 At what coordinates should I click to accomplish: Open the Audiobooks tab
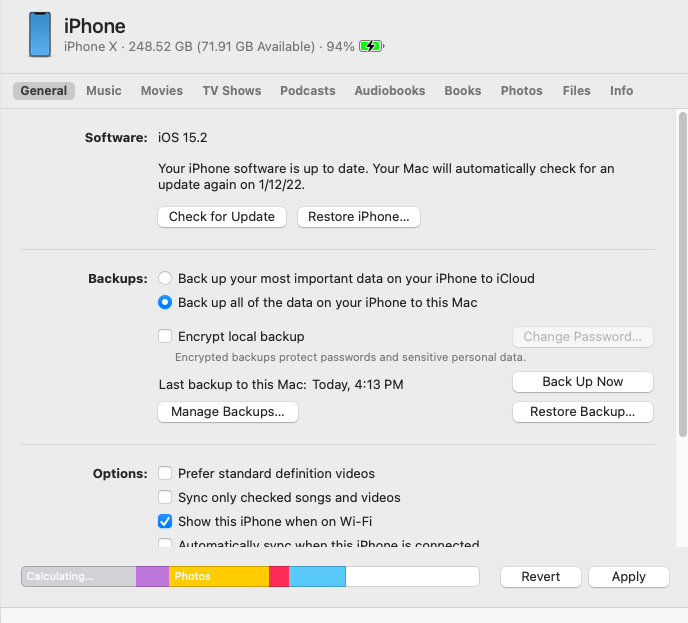coord(390,91)
